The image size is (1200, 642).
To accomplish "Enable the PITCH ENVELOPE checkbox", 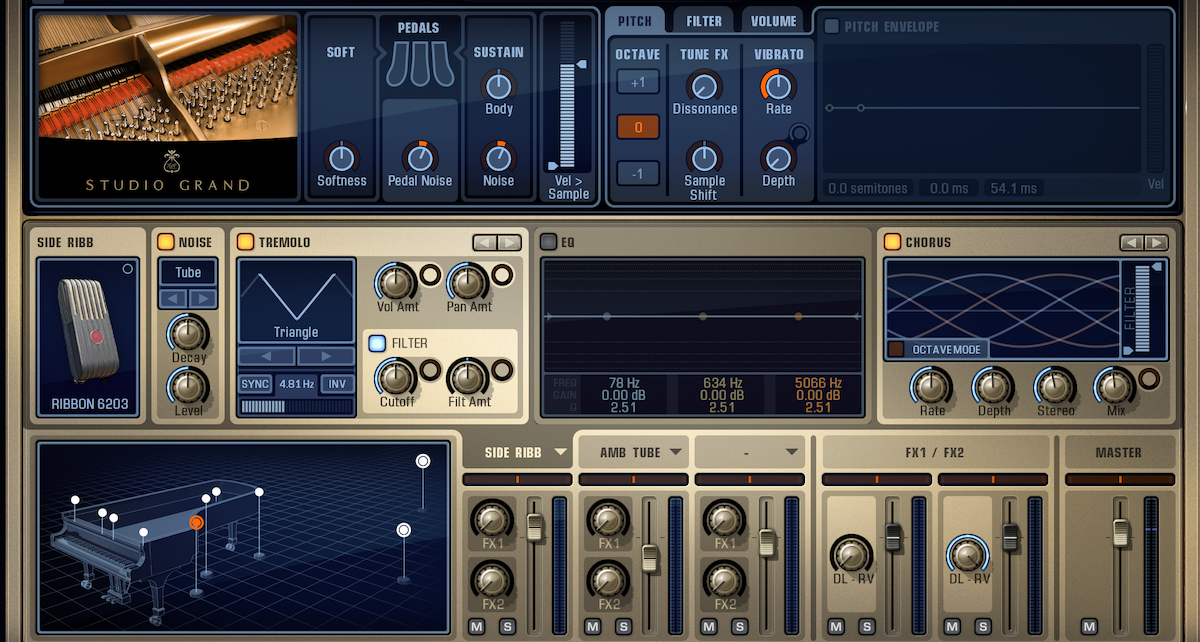I will pyautogui.click(x=832, y=27).
